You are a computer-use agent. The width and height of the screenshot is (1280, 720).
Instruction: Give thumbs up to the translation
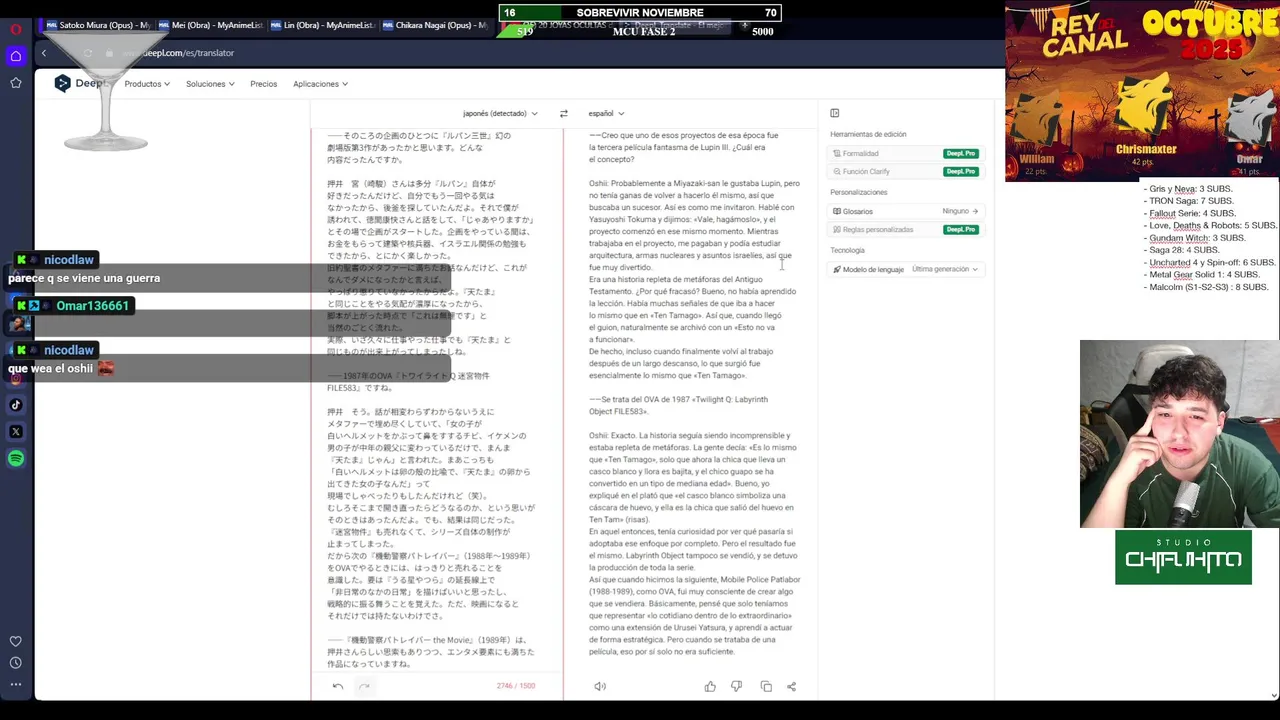(710, 686)
